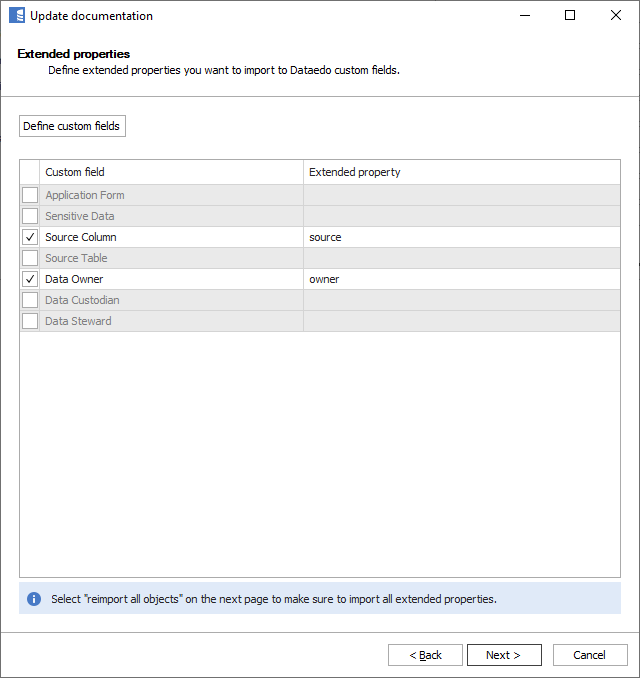Image resolution: width=640 pixels, height=678 pixels.
Task: Edit the 'owner' extended property cell
Action: tap(460, 279)
